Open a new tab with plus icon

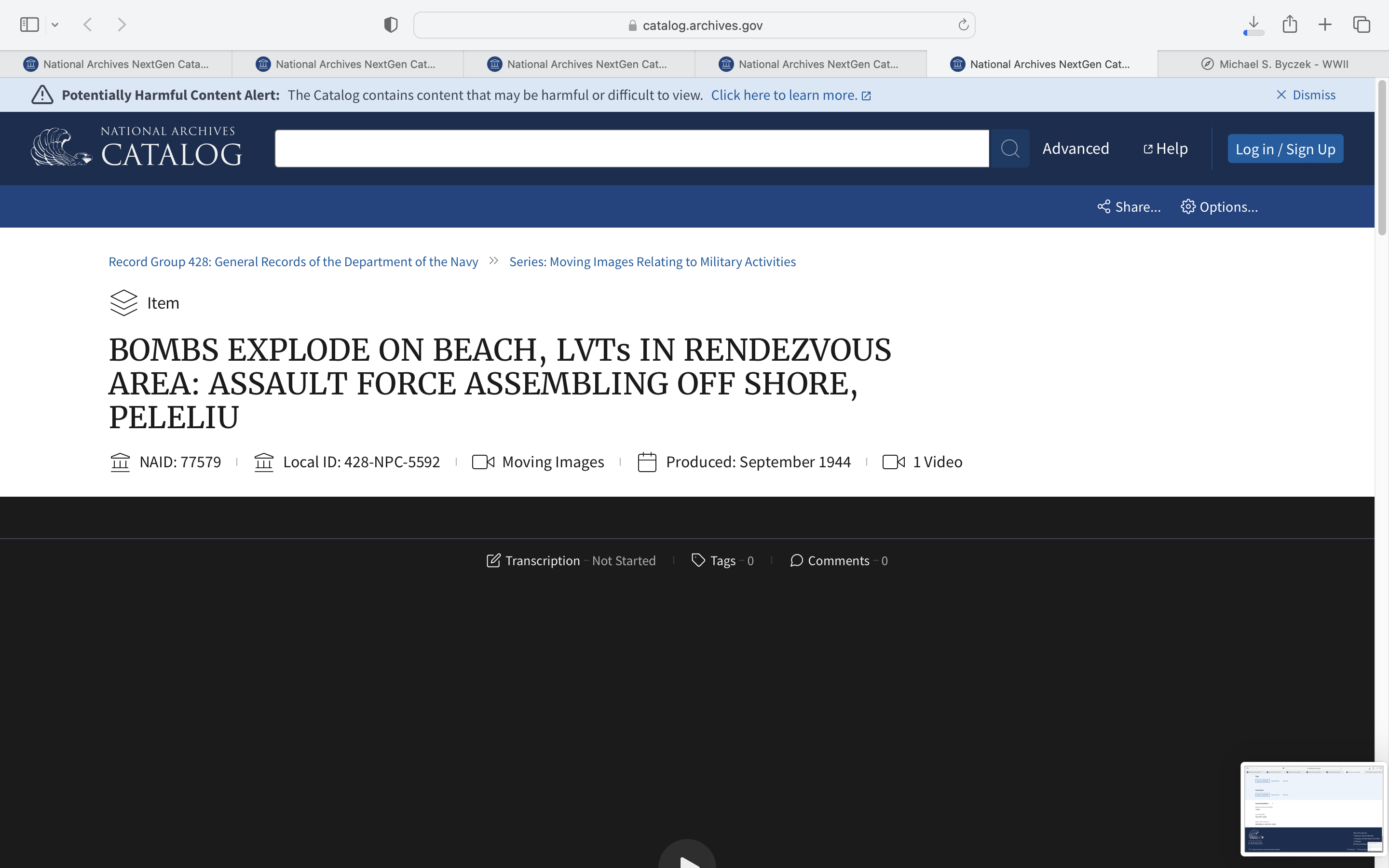pos(1325,25)
